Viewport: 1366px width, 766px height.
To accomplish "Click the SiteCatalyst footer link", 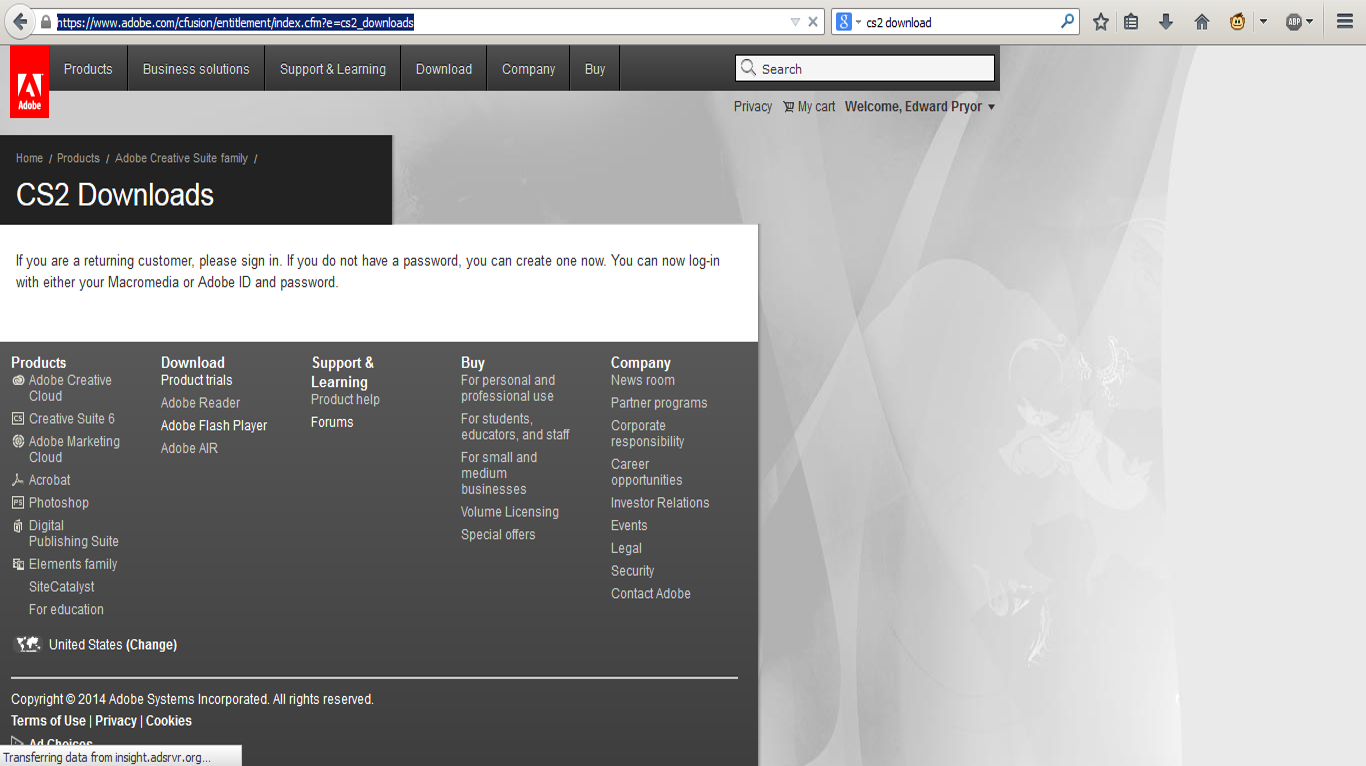I will click(62, 587).
